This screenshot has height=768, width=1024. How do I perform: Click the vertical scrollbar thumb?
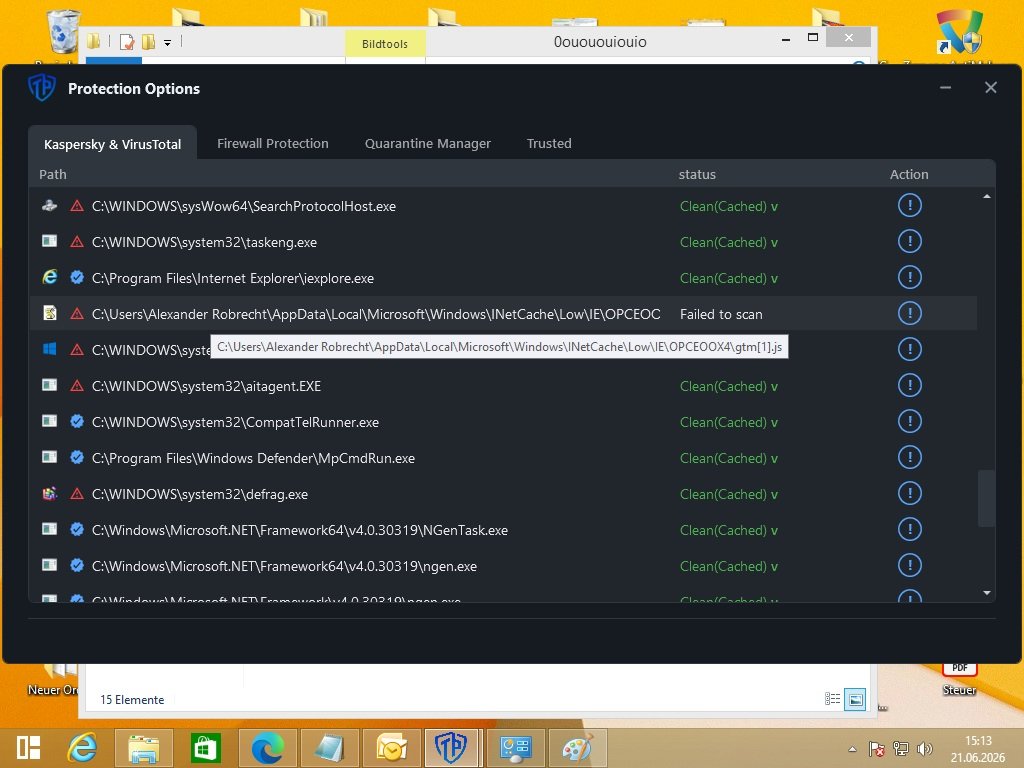(986, 498)
